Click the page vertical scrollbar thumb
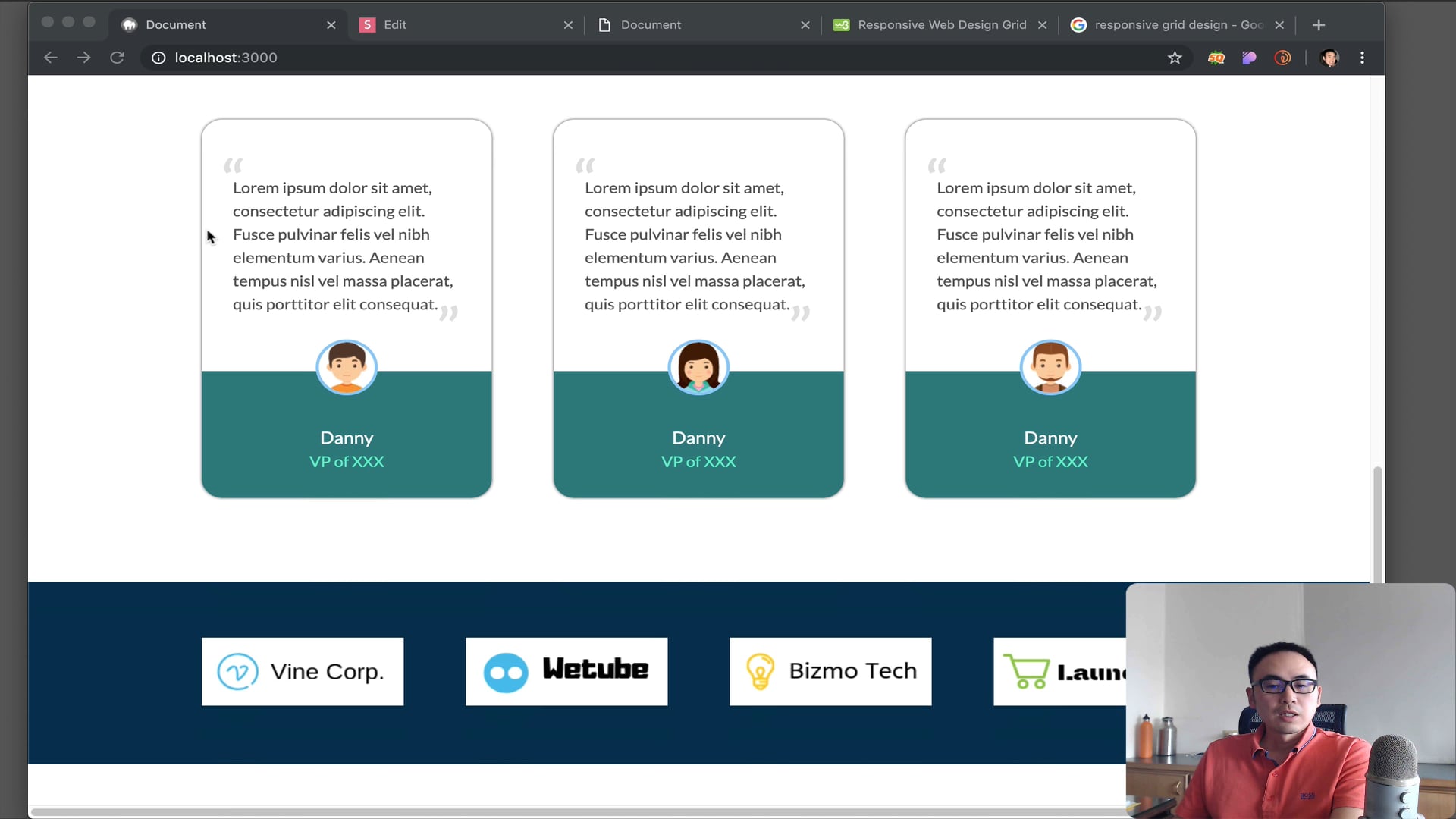The height and width of the screenshot is (819, 1456). pos(1377,523)
